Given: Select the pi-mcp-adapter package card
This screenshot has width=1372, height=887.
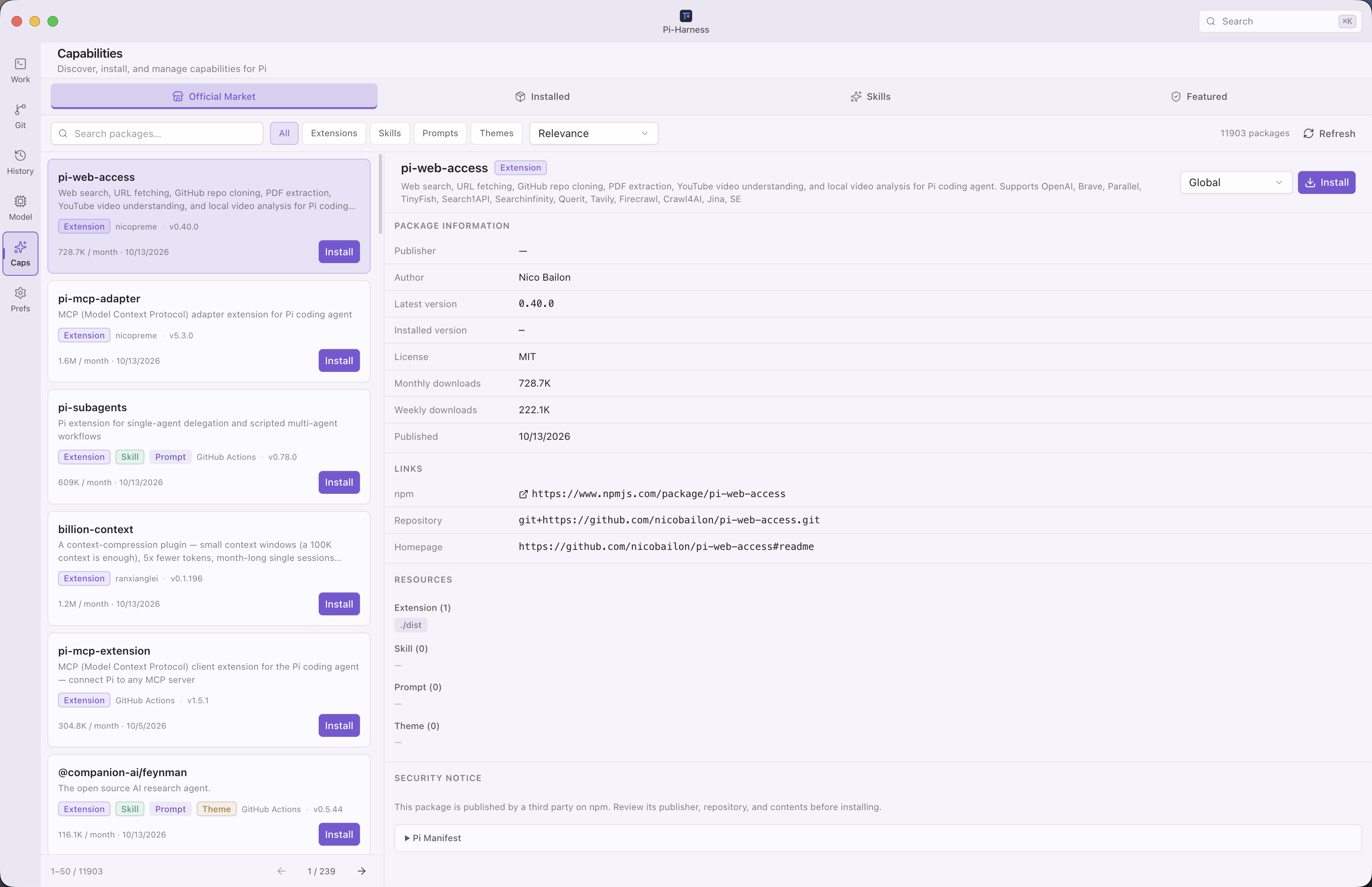Looking at the screenshot, I should pyautogui.click(x=209, y=331).
